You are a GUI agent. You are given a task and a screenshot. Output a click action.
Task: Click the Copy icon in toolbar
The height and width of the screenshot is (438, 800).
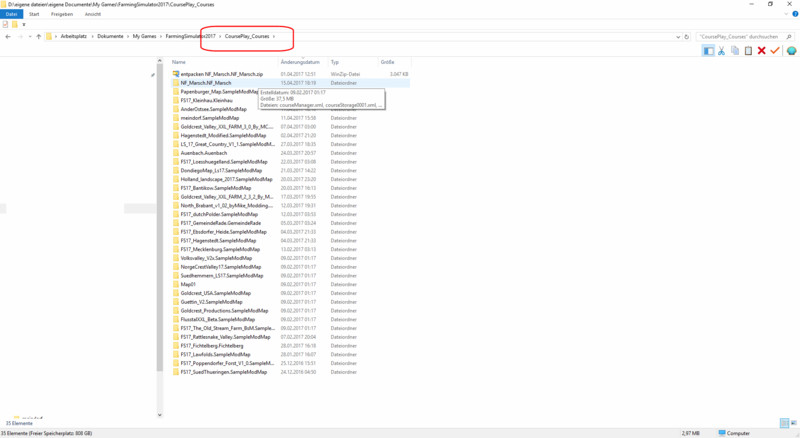pos(735,50)
